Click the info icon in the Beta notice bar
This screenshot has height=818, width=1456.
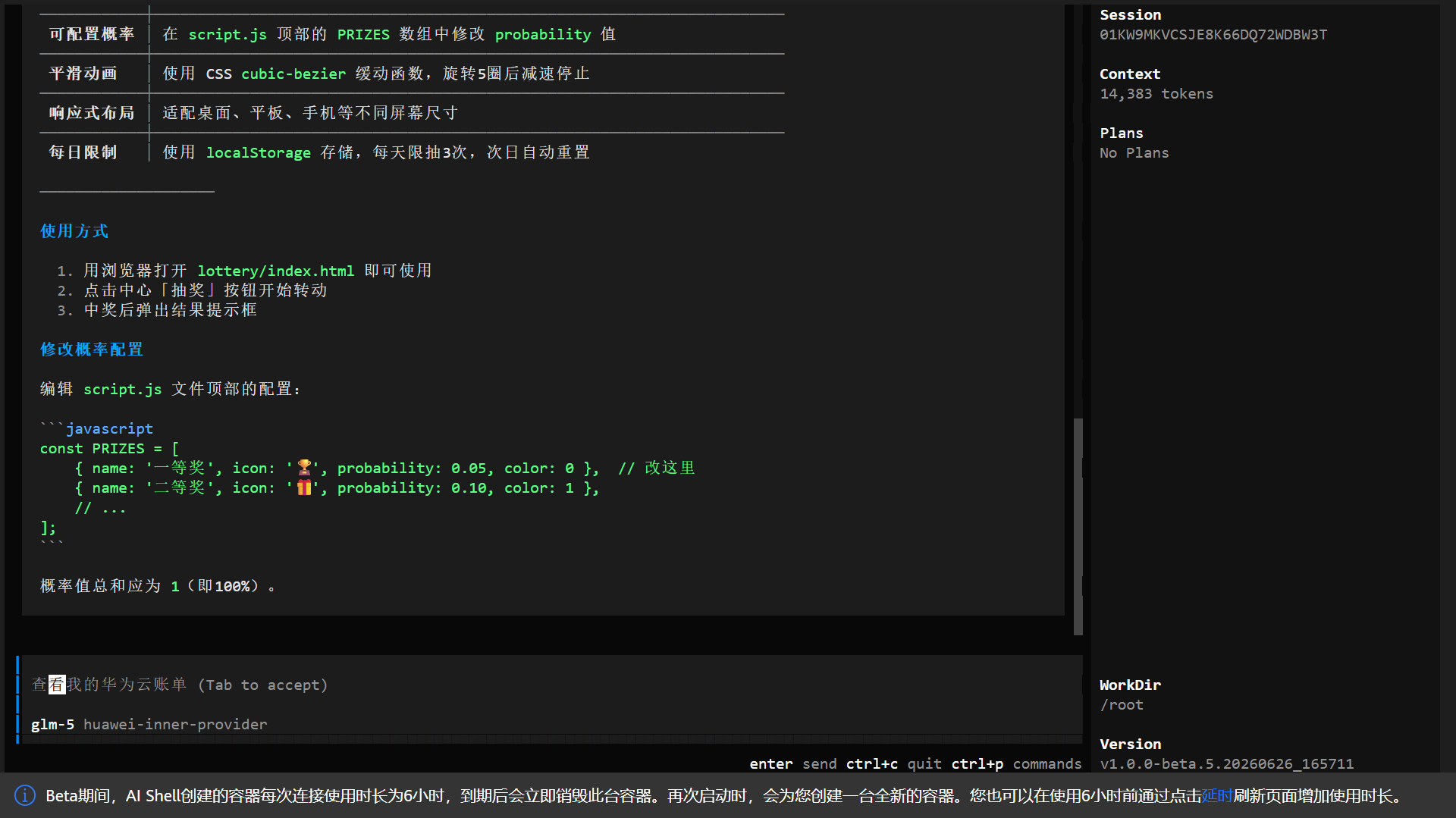(x=25, y=795)
